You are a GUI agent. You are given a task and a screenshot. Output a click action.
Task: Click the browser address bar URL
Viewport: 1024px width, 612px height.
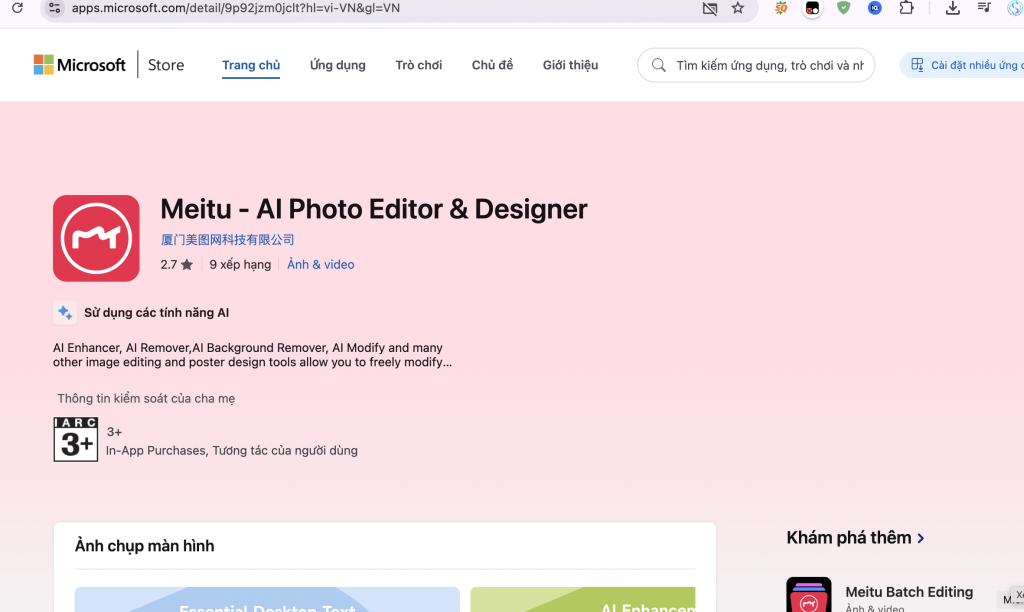[x=236, y=8]
